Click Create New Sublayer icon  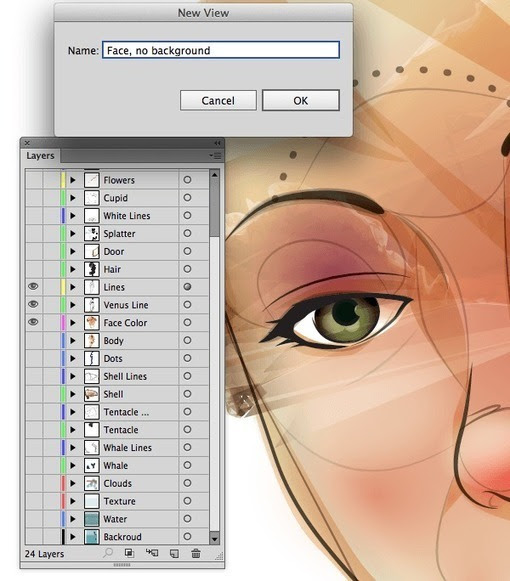[152, 553]
